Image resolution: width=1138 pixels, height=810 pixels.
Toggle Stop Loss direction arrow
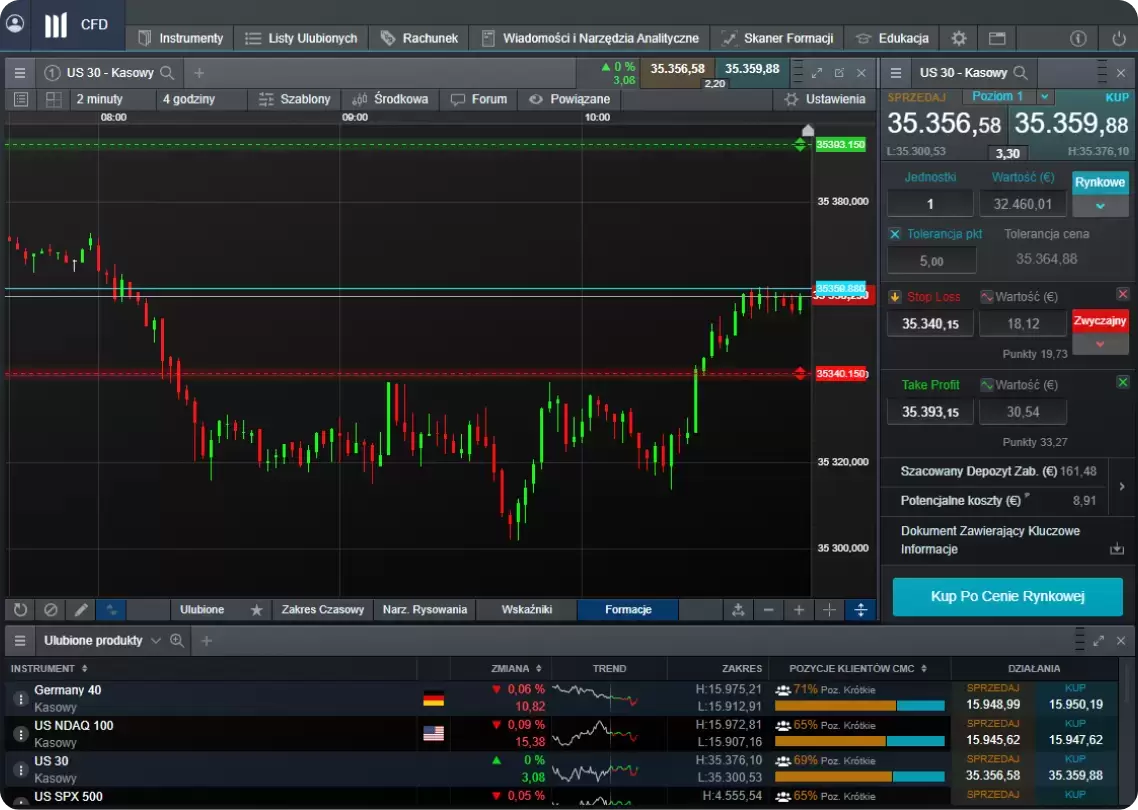[895, 297]
